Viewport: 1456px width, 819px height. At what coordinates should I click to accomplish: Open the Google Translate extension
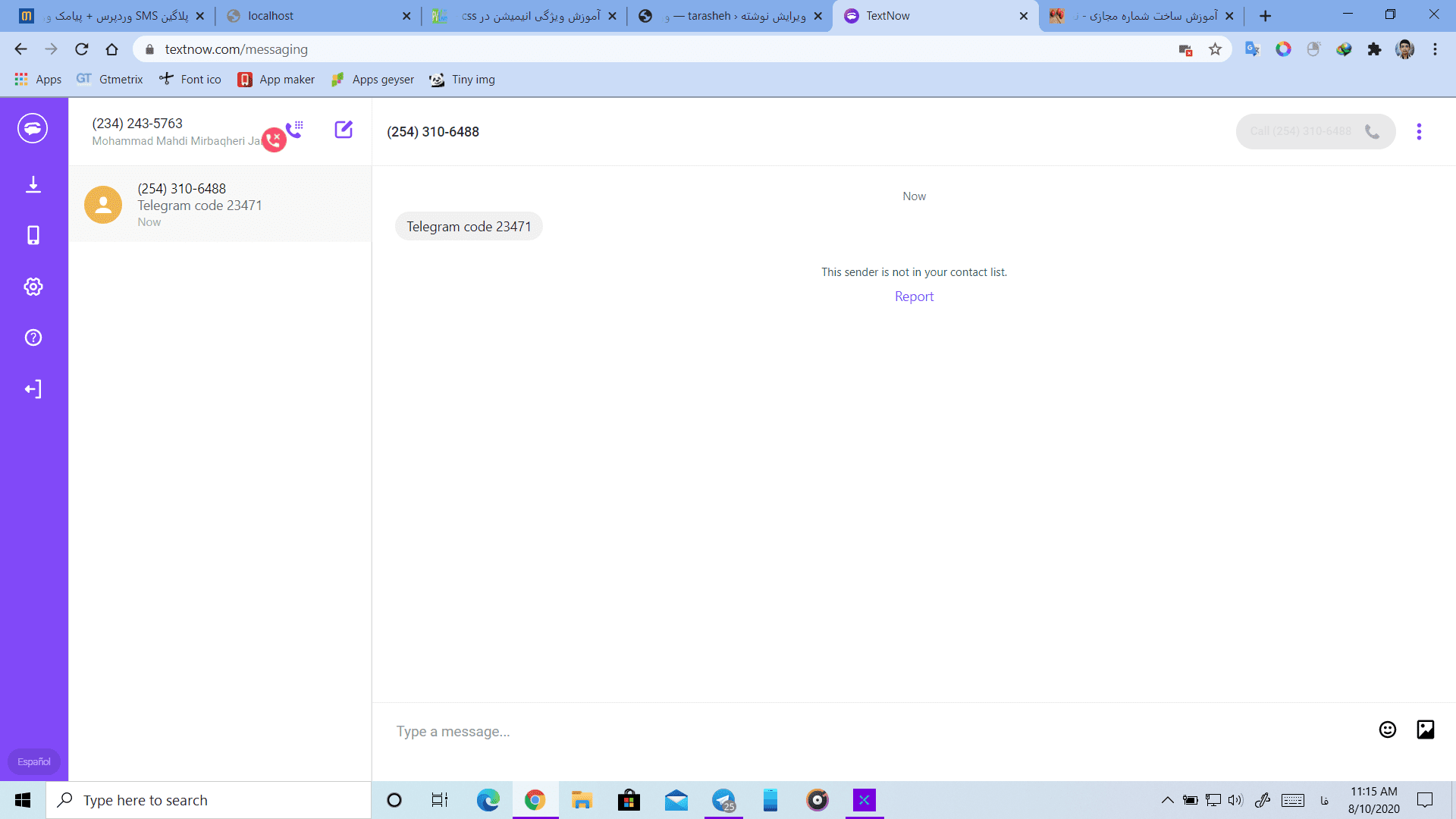1252,49
